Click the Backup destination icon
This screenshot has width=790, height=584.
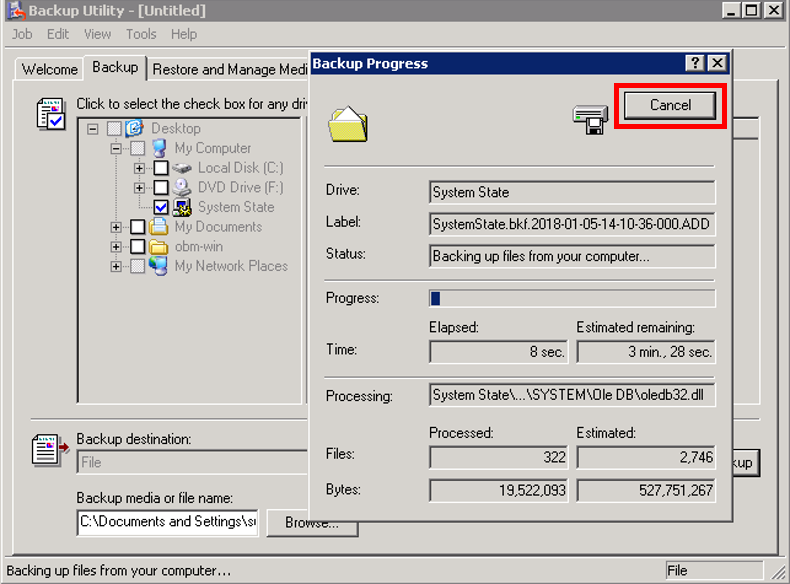point(47,449)
